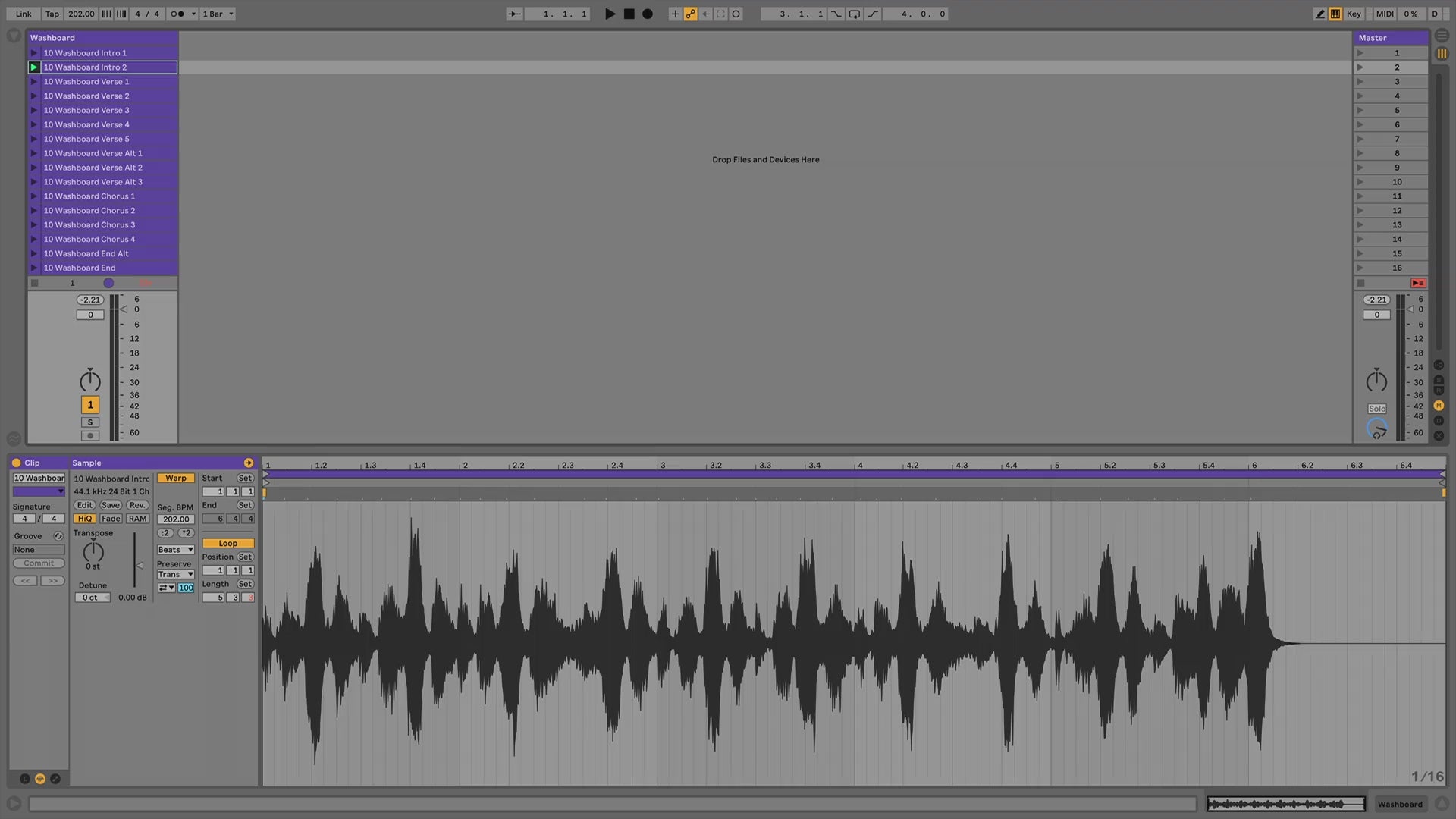
Task: Select the 10 Washboard Verse Alt 1 clip
Action: tap(108, 153)
